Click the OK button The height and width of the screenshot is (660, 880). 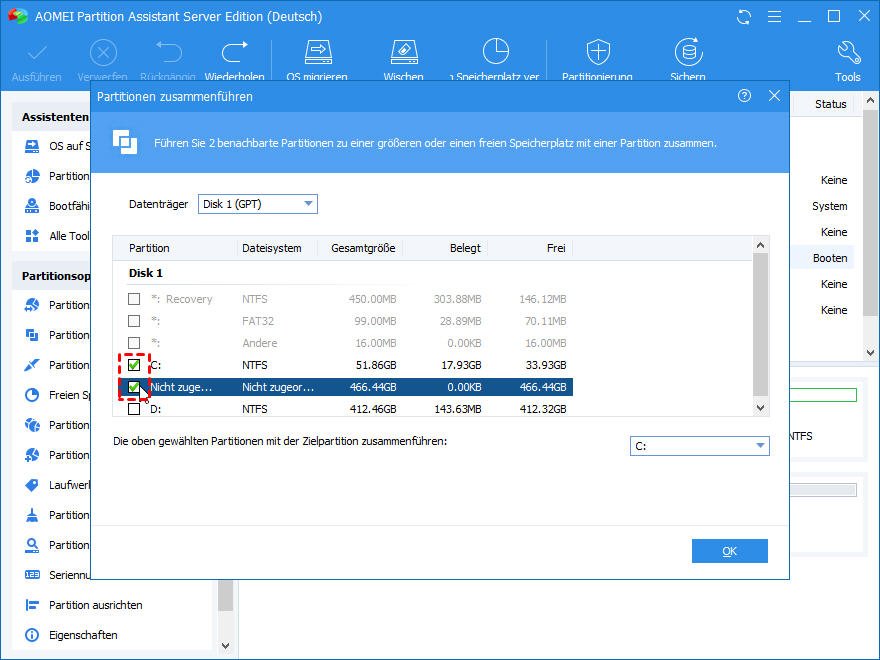click(729, 551)
